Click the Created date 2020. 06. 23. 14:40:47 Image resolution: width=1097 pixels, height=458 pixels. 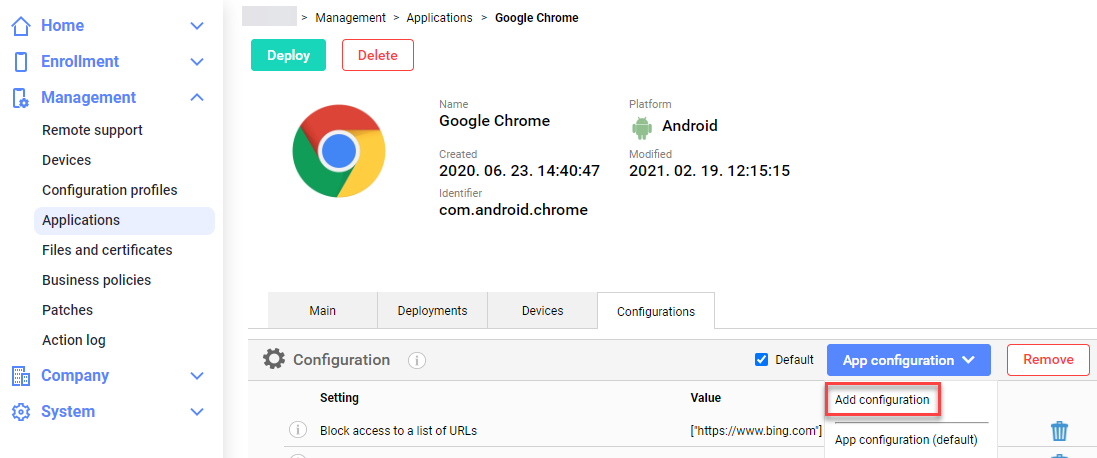tap(519, 171)
